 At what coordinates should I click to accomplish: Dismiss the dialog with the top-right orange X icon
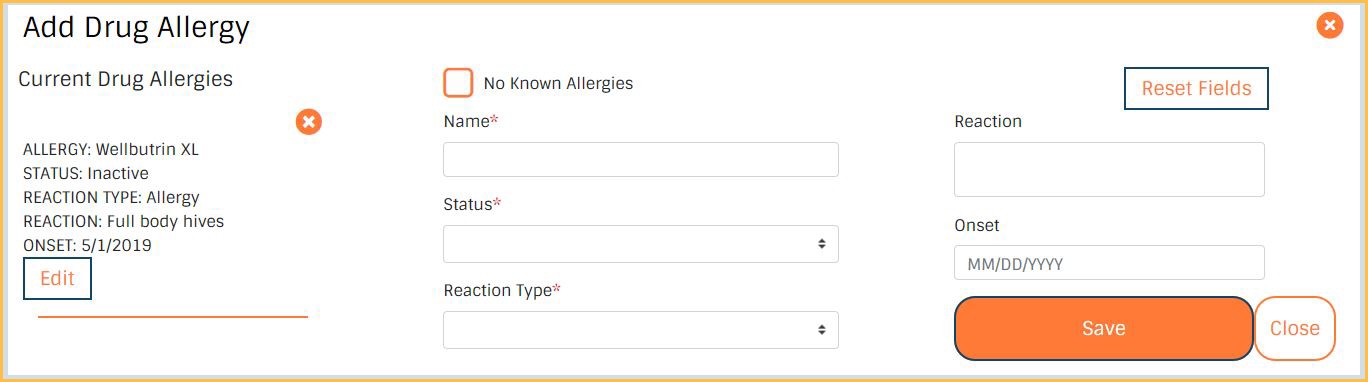(x=1329, y=25)
